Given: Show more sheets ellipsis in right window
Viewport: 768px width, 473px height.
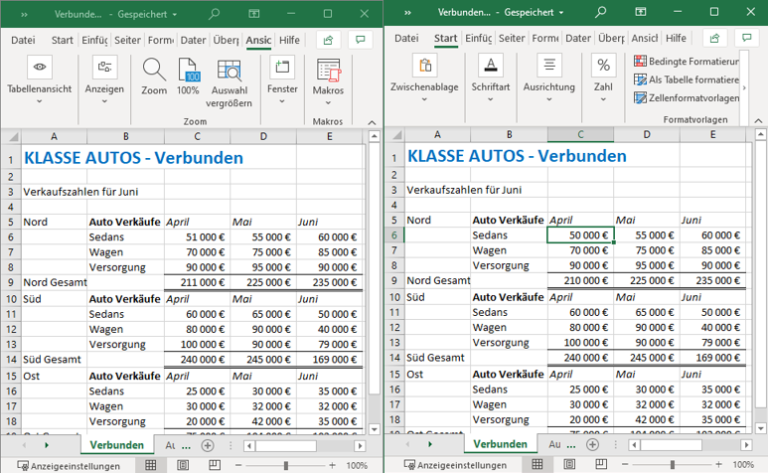Looking at the screenshot, I should point(571,445).
